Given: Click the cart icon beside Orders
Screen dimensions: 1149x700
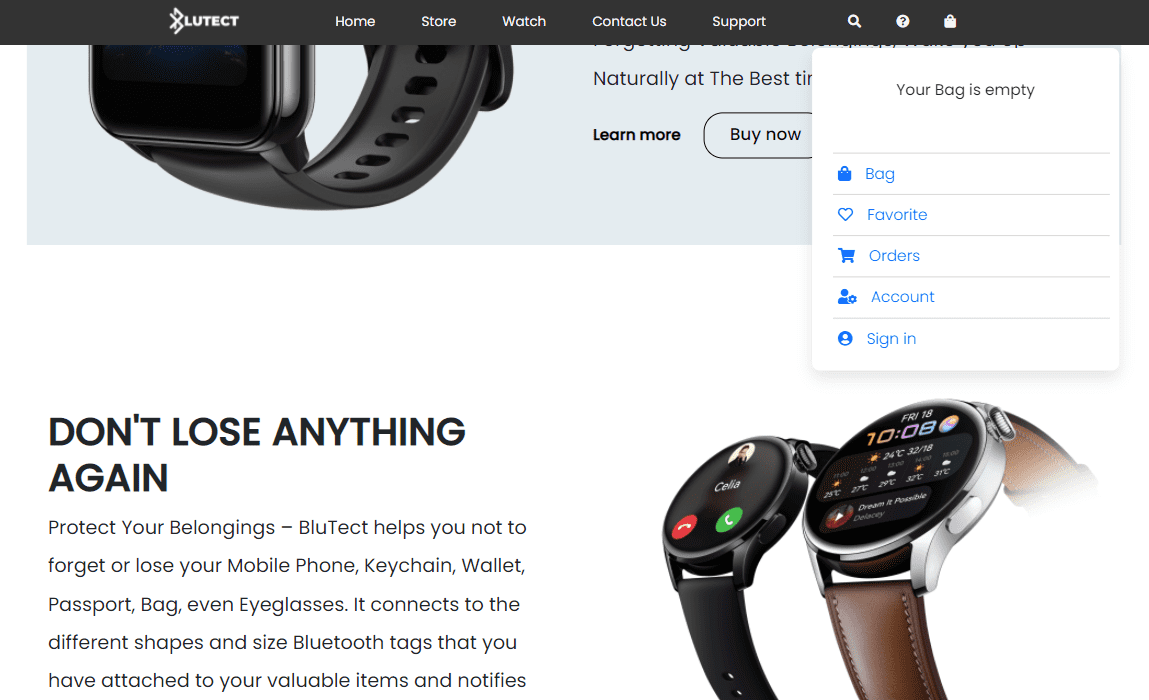Looking at the screenshot, I should tap(846, 256).
